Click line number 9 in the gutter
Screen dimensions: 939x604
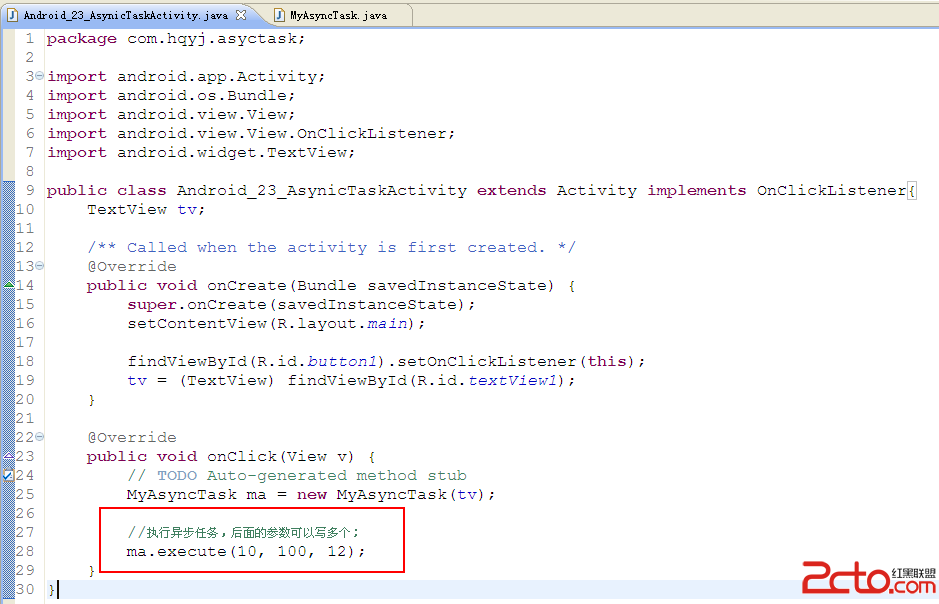30,190
